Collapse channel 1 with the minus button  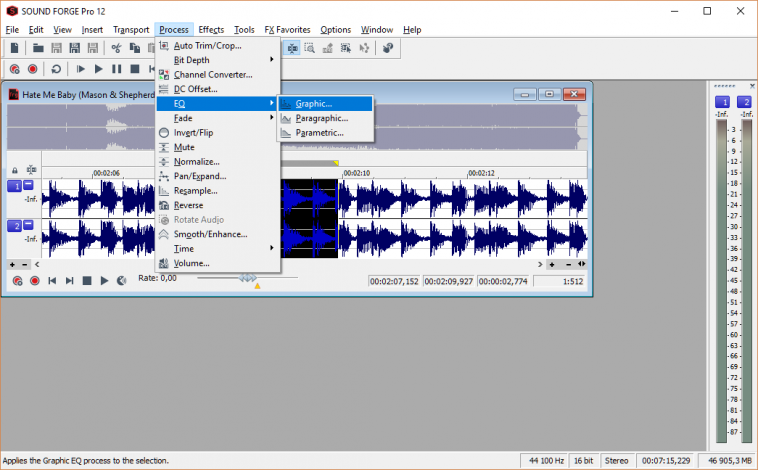point(28,186)
